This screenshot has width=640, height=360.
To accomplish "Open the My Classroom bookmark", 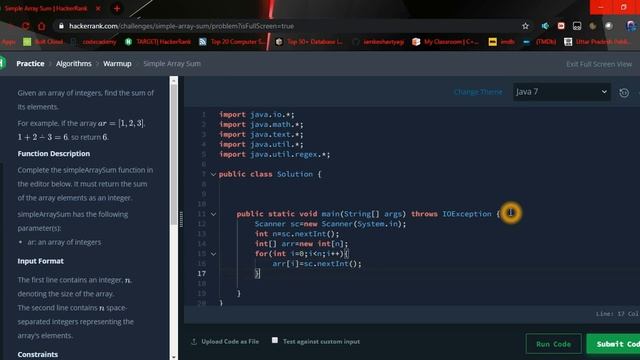I will 445,42.
